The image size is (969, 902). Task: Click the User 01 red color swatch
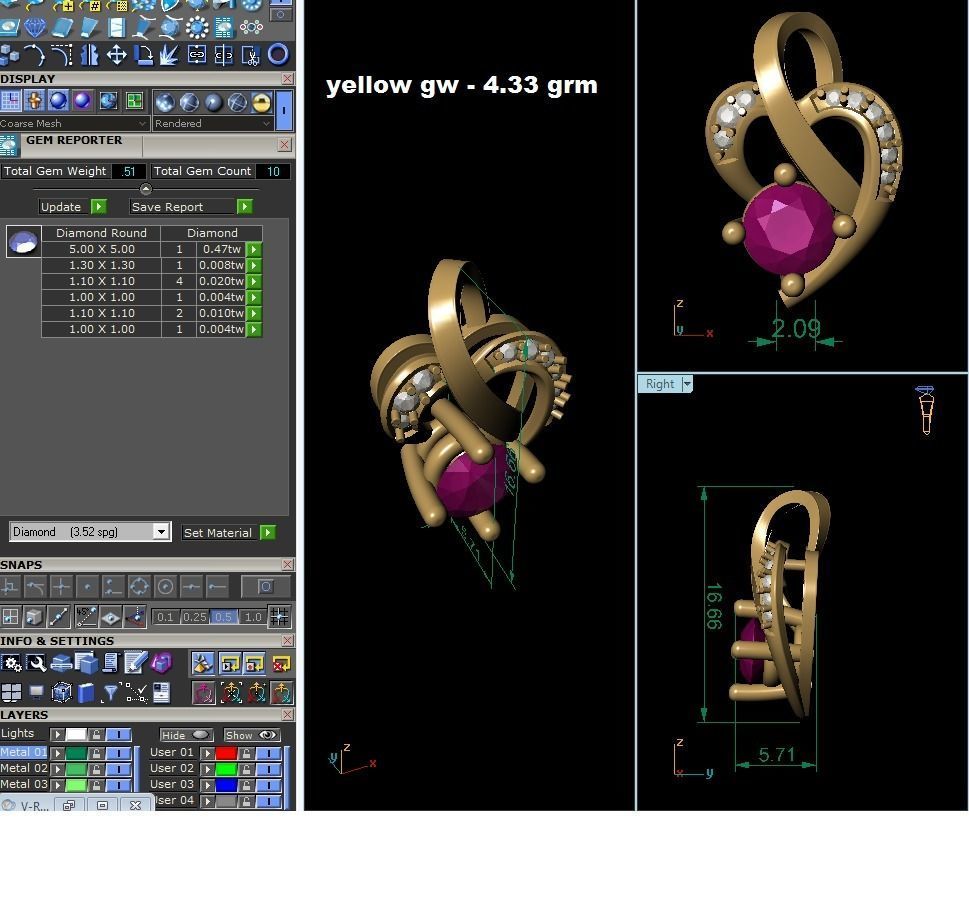(x=226, y=753)
